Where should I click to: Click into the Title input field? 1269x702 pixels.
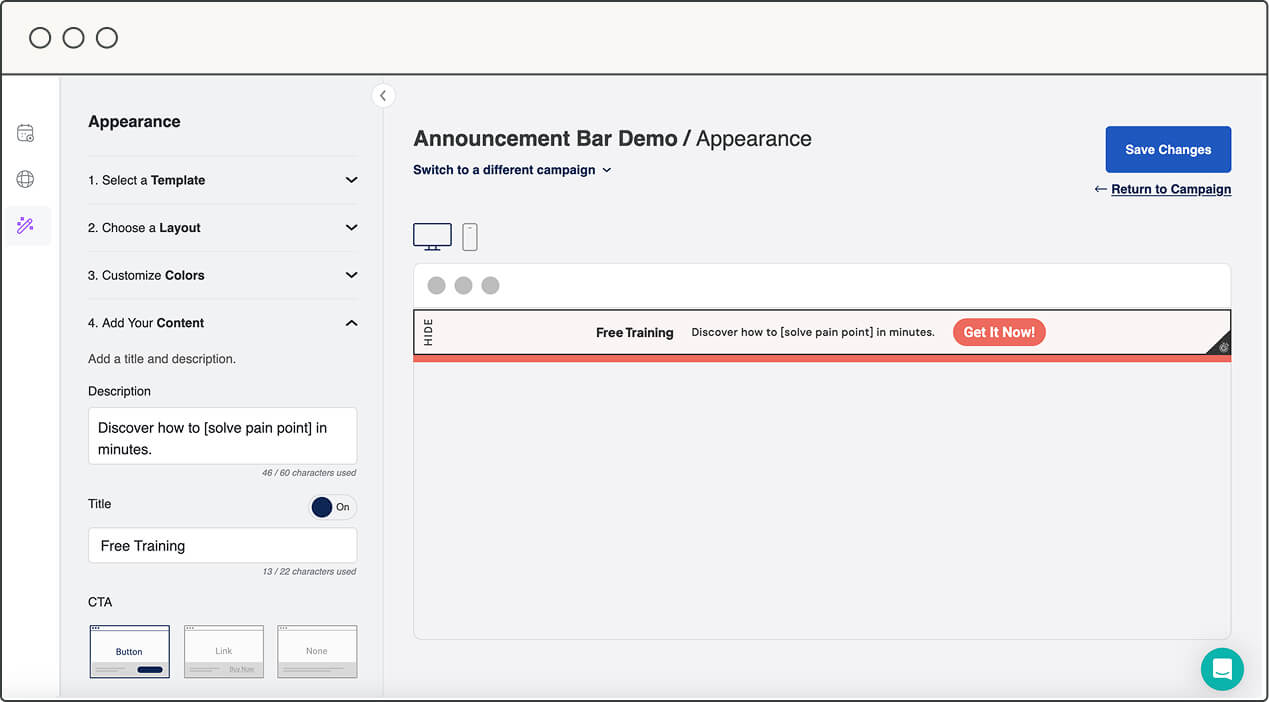click(x=222, y=546)
